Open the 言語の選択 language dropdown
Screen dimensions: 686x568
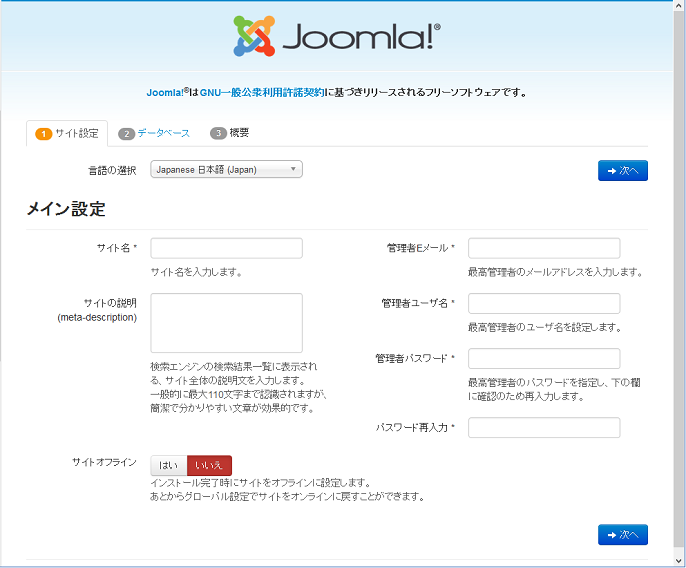[x=226, y=169]
